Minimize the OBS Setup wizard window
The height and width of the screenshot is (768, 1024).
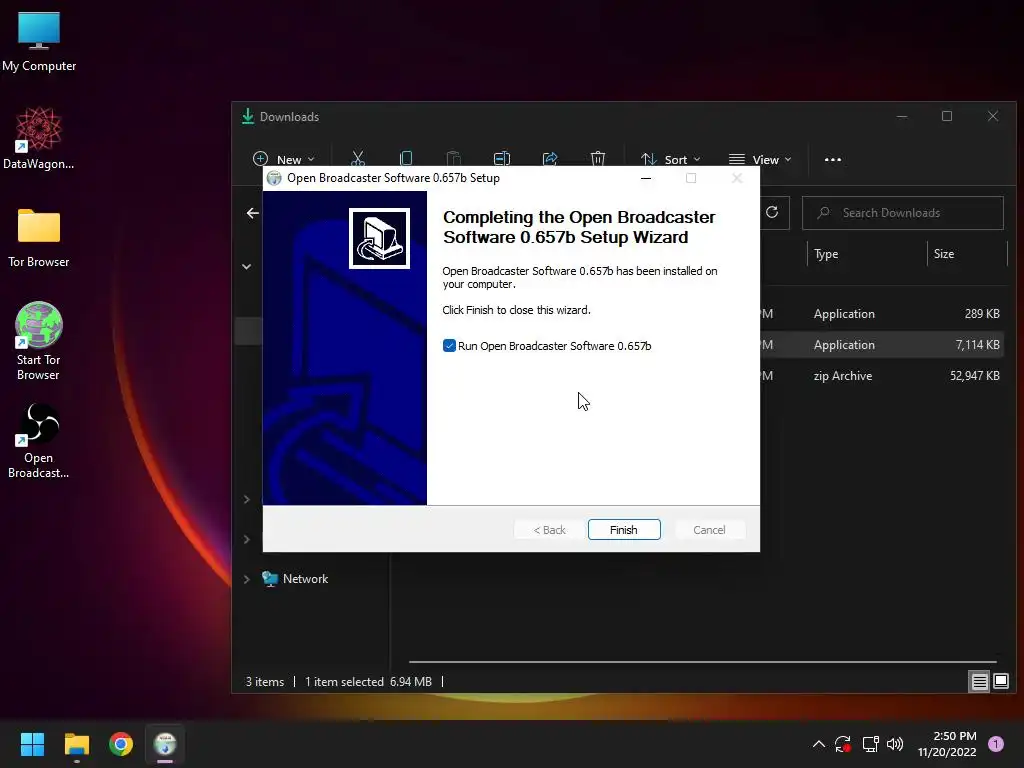click(646, 178)
